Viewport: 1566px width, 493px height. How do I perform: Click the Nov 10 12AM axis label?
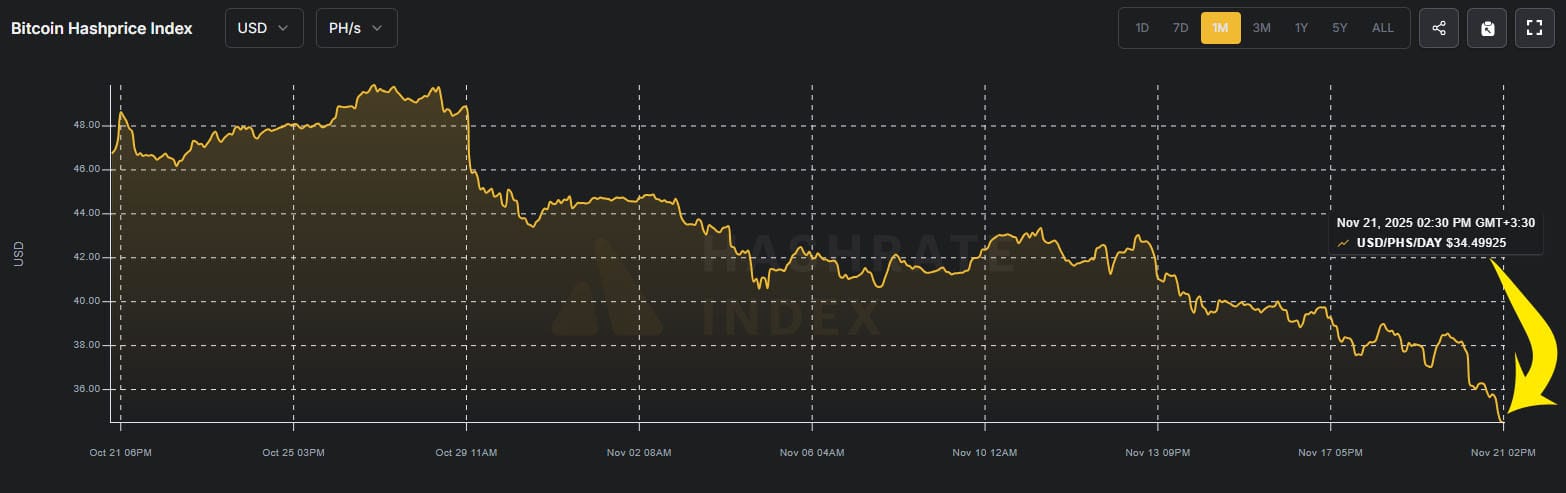click(985, 453)
